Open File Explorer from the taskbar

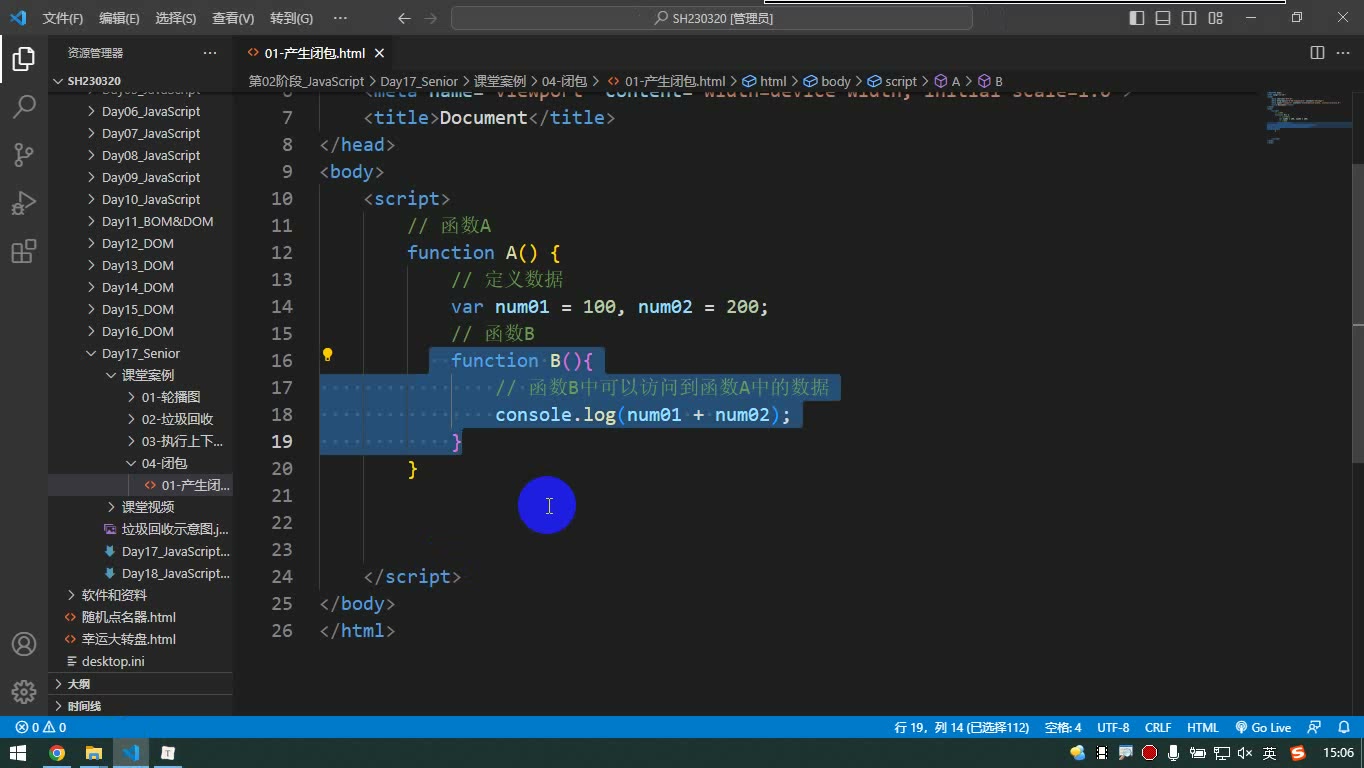point(94,753)
